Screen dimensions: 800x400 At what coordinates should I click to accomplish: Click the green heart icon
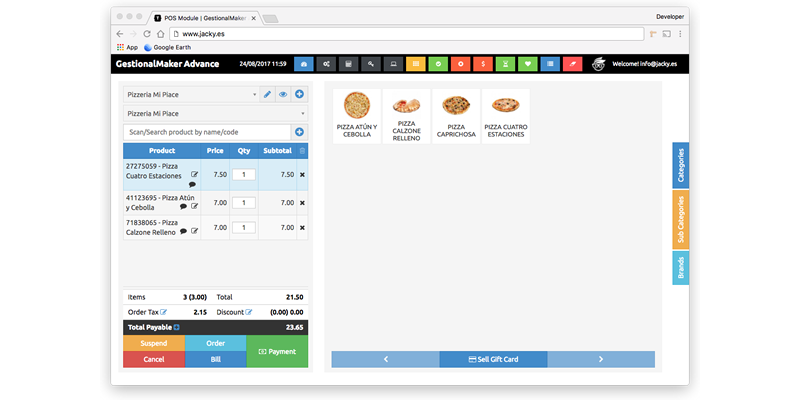click(528, 64)
